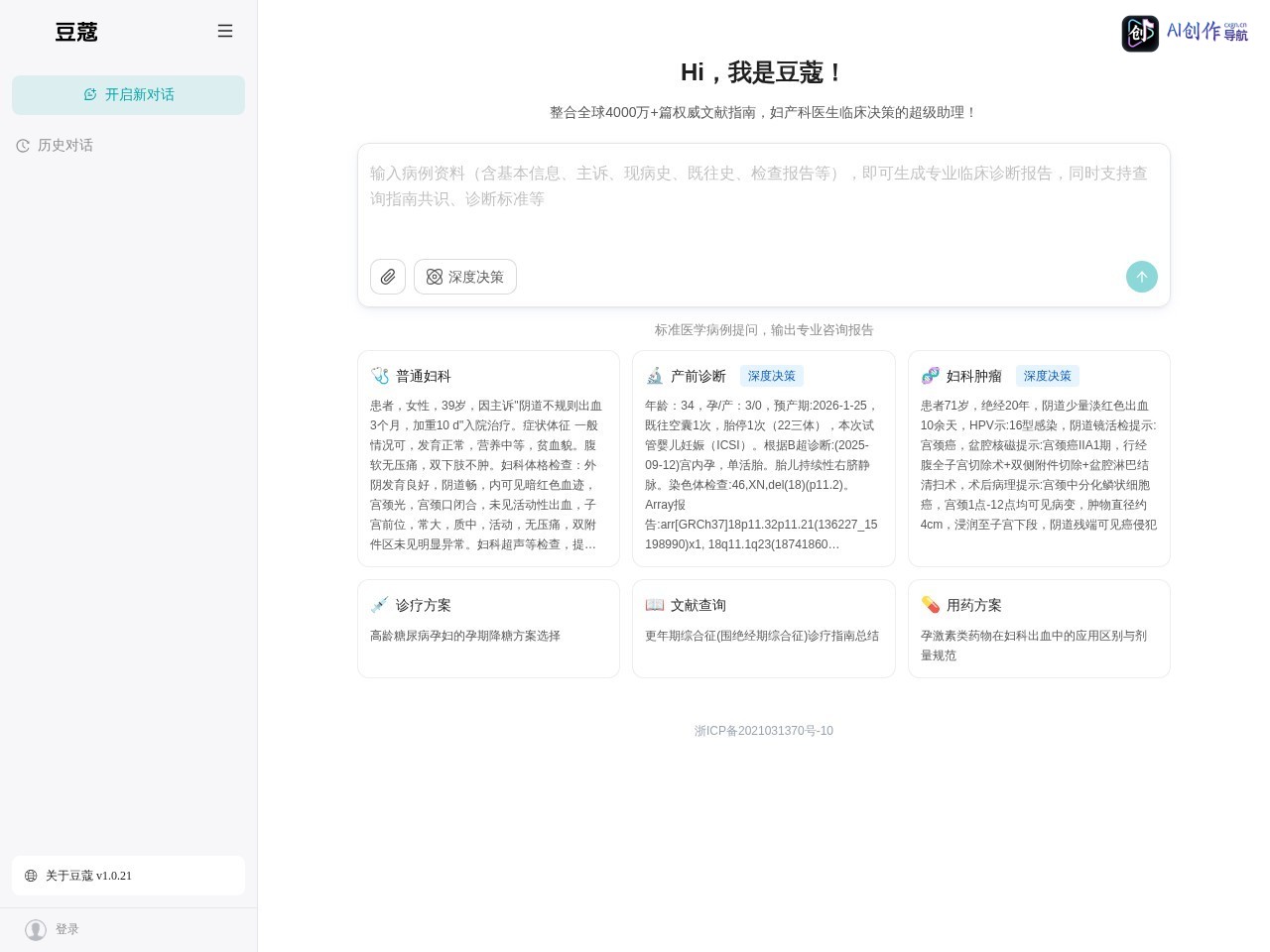Open the 妇科肿瘤 example card title
The height and width of the screenshot is (952, 1270).
pos(974,376)
